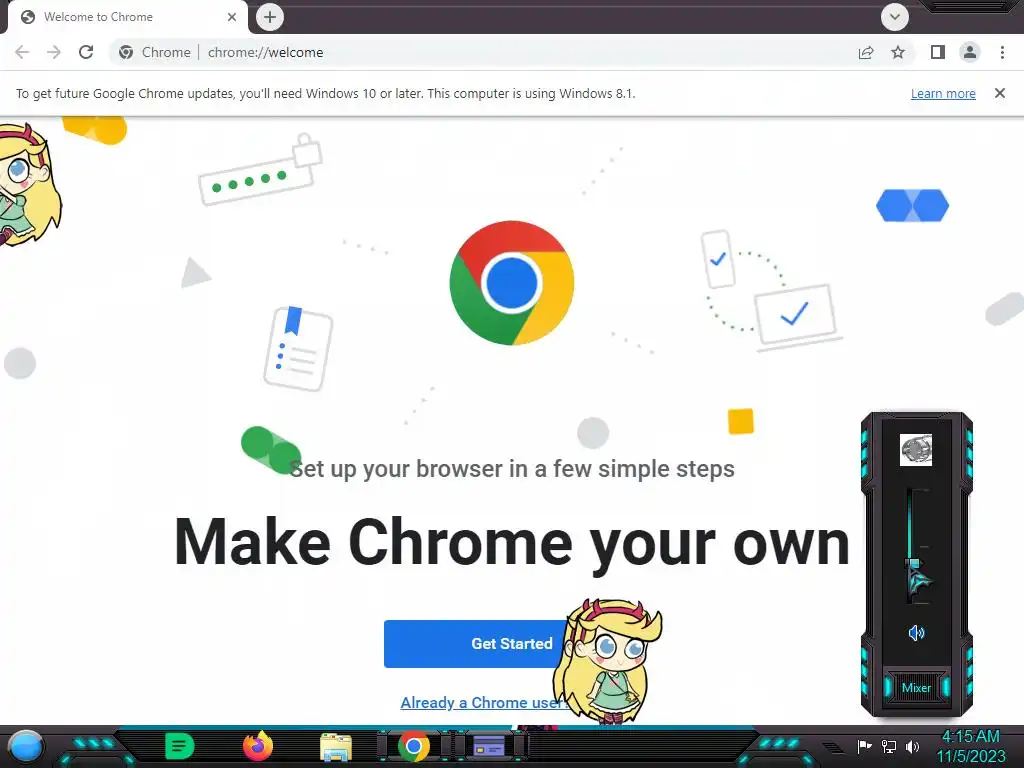Image resolution: width=1024 pixels, height=768 pixels.
Task: Open network tray icon
Action: 889,746
